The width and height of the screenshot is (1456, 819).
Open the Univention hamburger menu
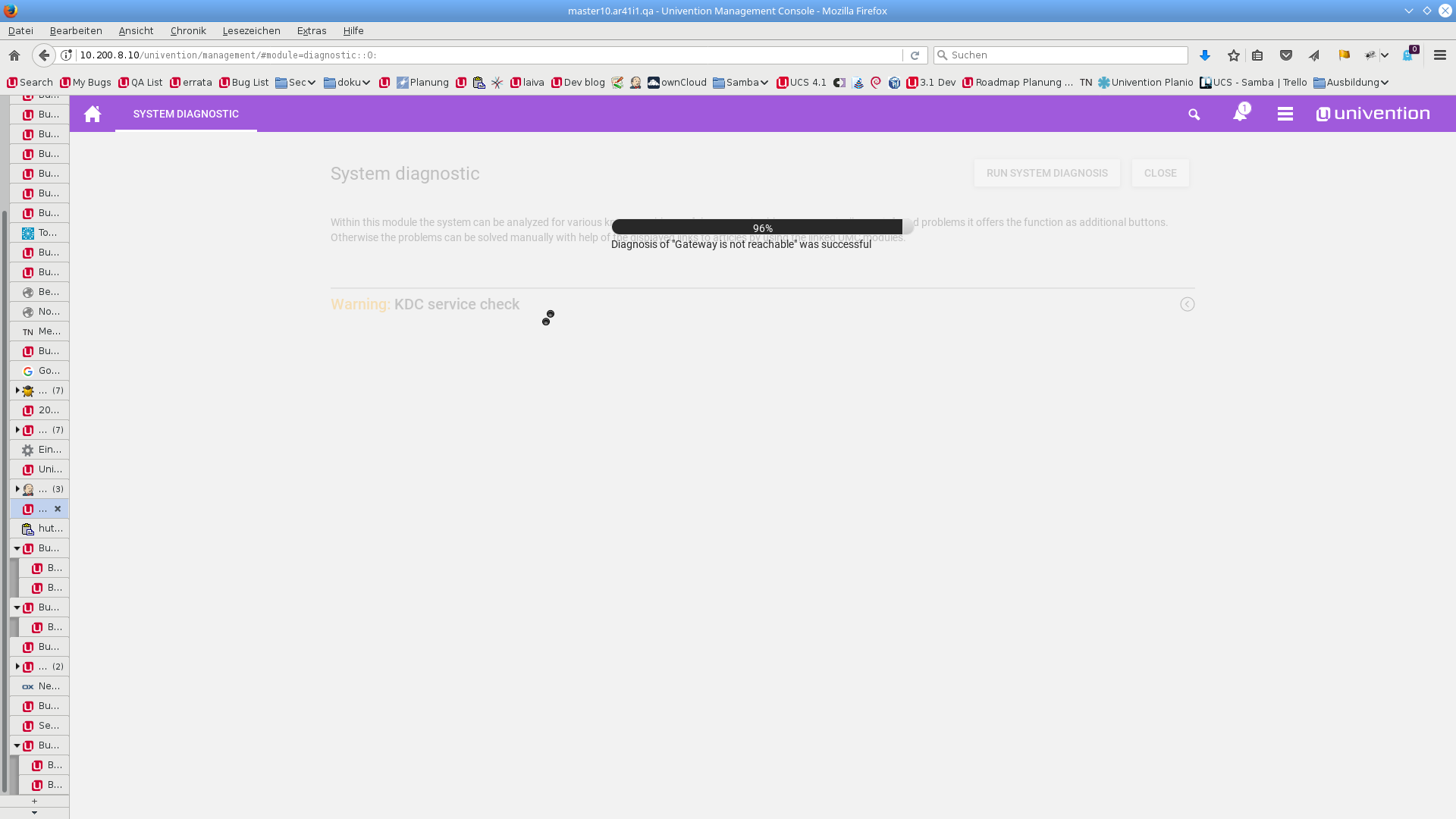[1285, 114]
